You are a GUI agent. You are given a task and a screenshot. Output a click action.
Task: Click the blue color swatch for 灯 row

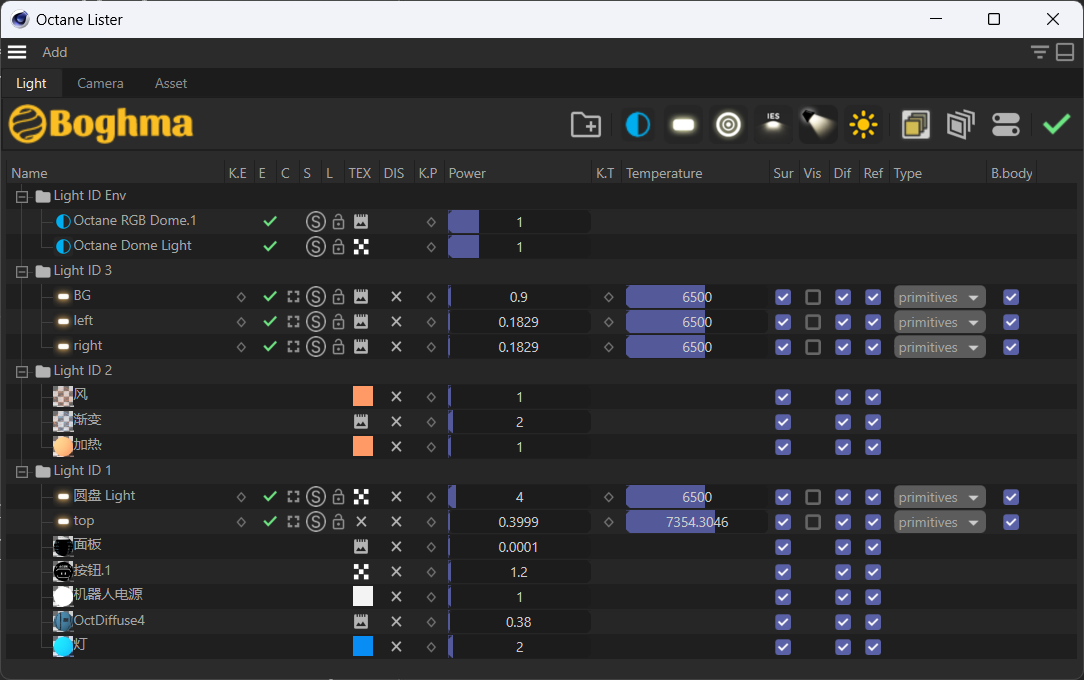tap(363, 646)
